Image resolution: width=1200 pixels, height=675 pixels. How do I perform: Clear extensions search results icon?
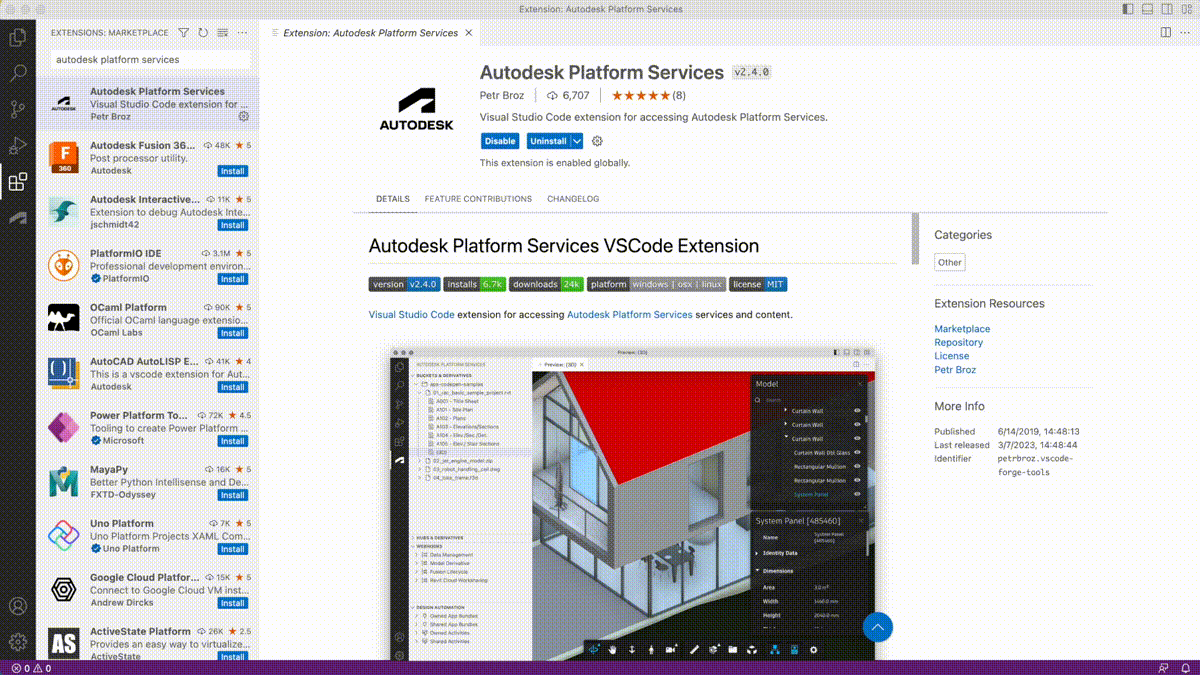point(222,33)
